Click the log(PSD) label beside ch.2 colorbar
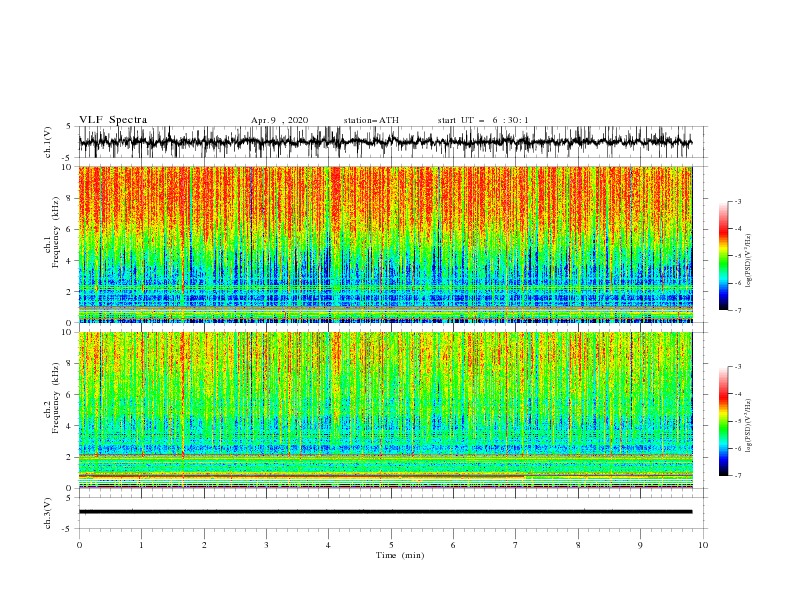Image resolution: width=792 pixels, height=612 pixels. point(748,426)
